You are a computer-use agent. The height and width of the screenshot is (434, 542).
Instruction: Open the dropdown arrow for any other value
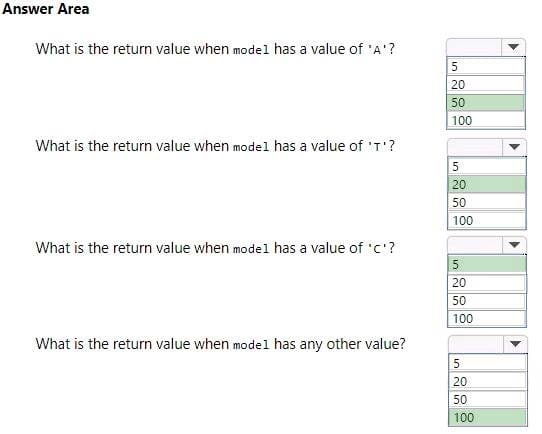click(515, 344)
